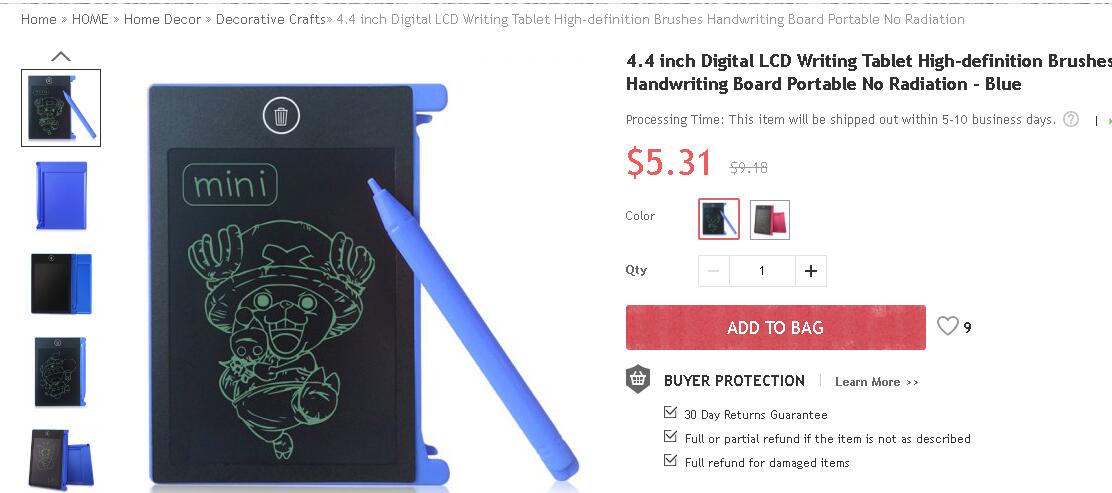
Task: Decrease quantity with the minus button
Action: coord(714,271)
